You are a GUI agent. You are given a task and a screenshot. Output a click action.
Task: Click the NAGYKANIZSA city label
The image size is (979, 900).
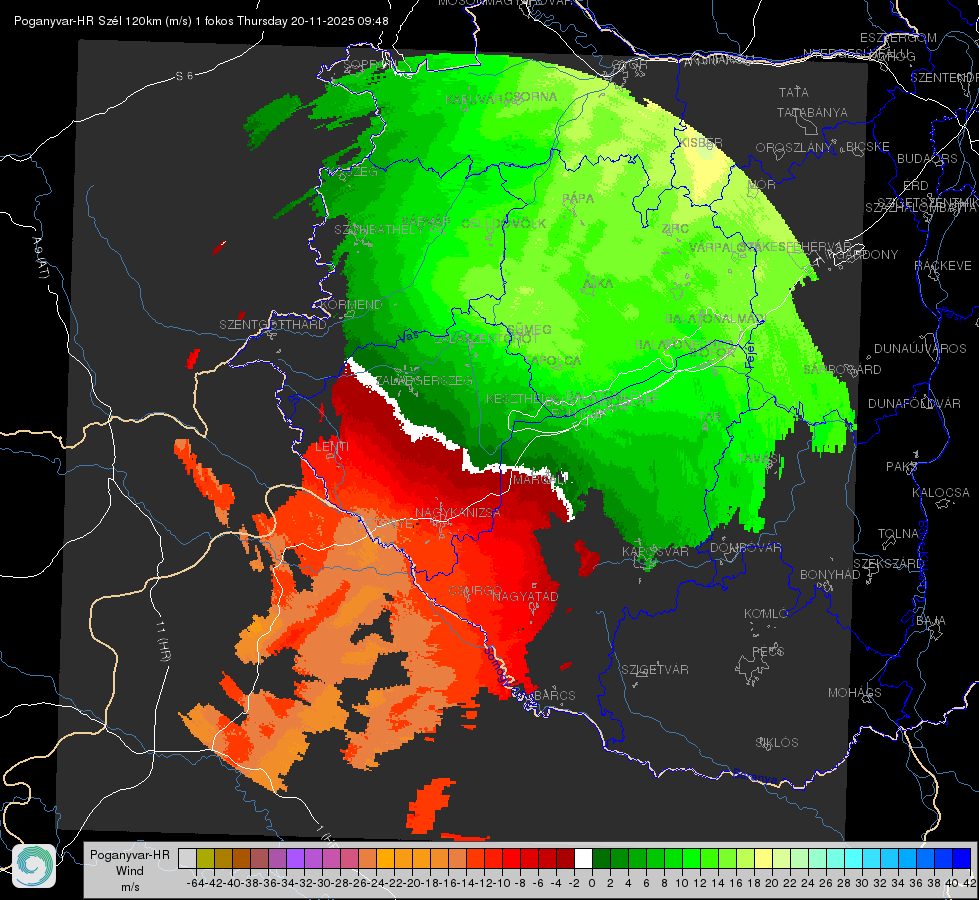pos(458,513)
